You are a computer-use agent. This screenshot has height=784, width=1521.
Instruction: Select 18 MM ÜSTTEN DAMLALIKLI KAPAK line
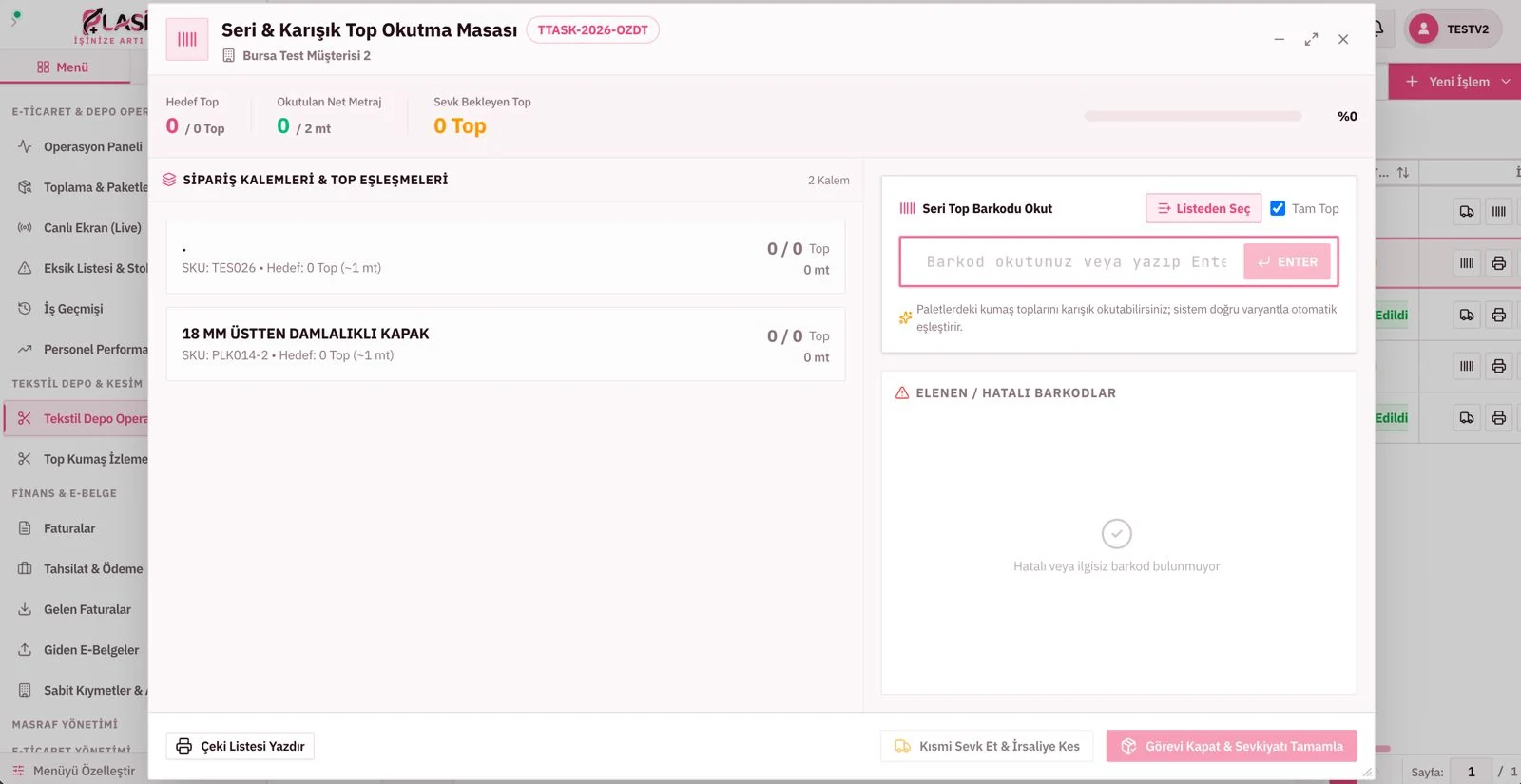[x=506, y=344]
